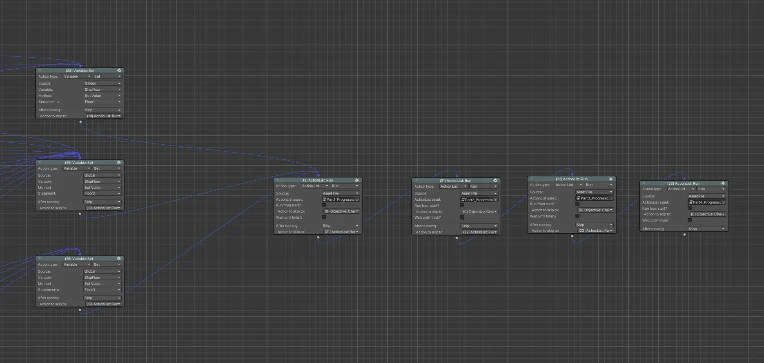Viewport: 764px width, 363px height.
Task: Toggle 'Wait until finish?' on third ActionList: Run node
Action: tap(577, 216)
